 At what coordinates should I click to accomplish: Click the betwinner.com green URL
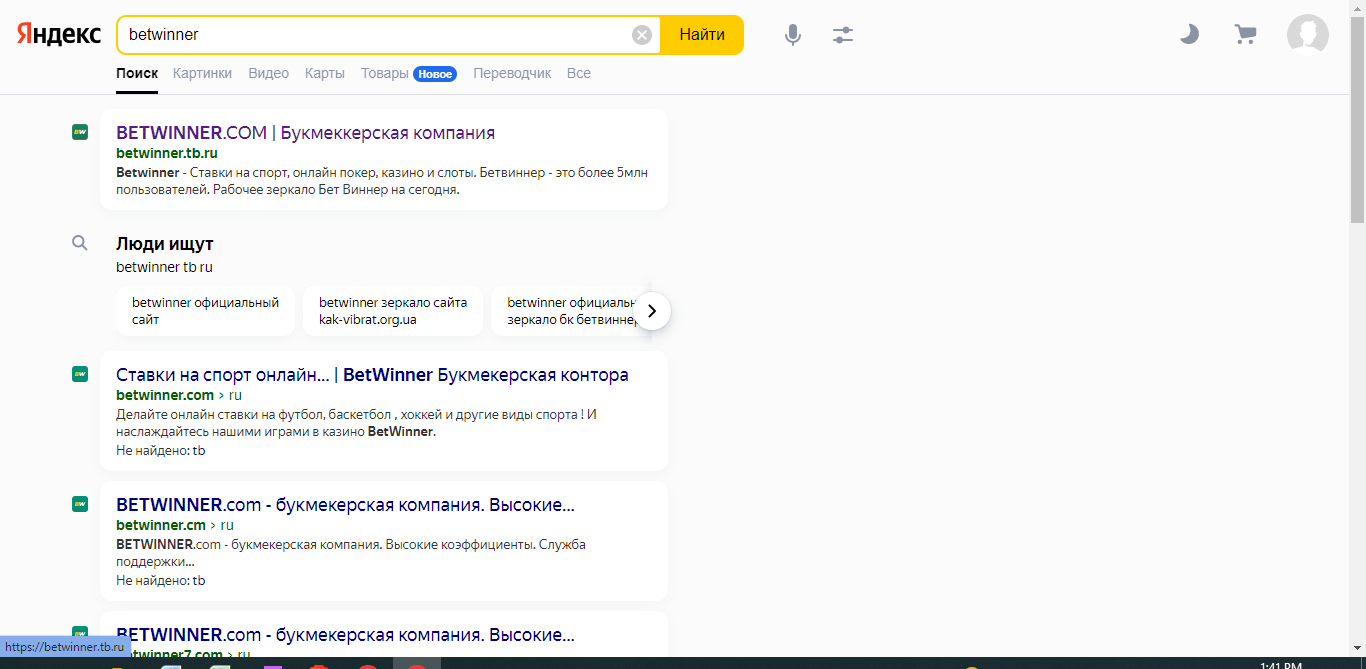click(165, 395)
